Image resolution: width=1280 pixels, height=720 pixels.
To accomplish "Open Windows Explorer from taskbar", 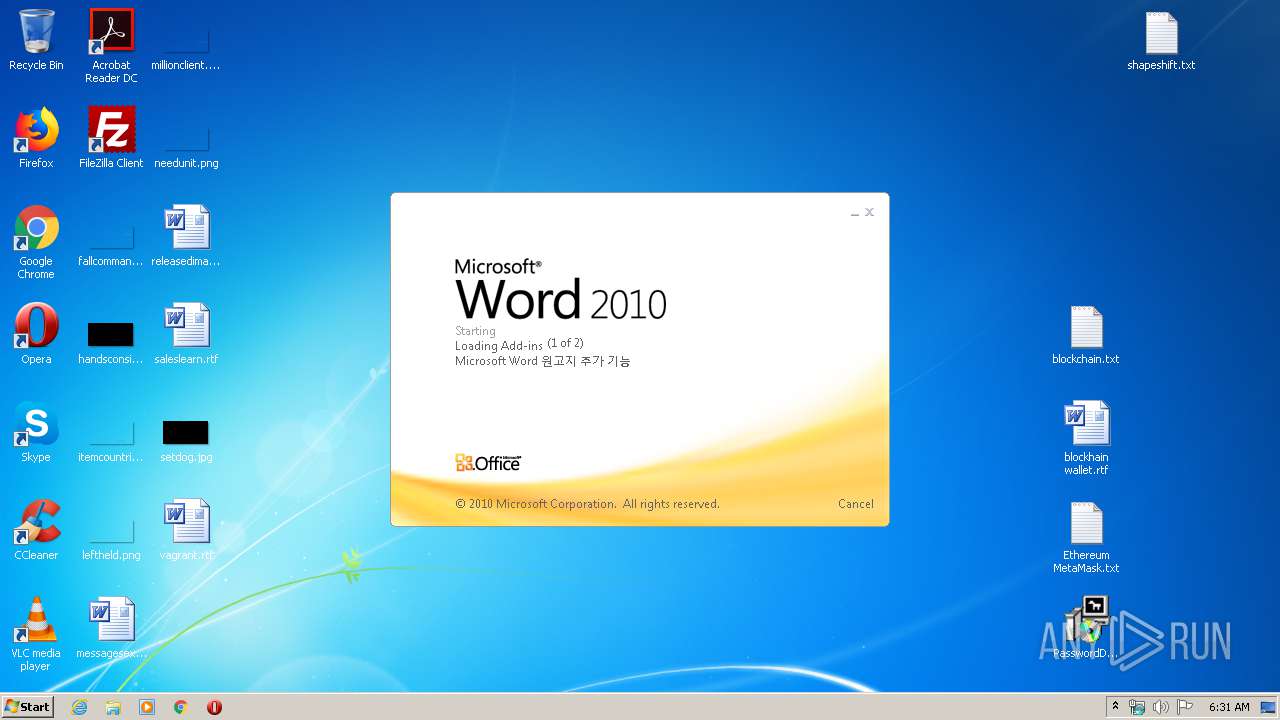I will pyautogui.click(x=113, y=707).
